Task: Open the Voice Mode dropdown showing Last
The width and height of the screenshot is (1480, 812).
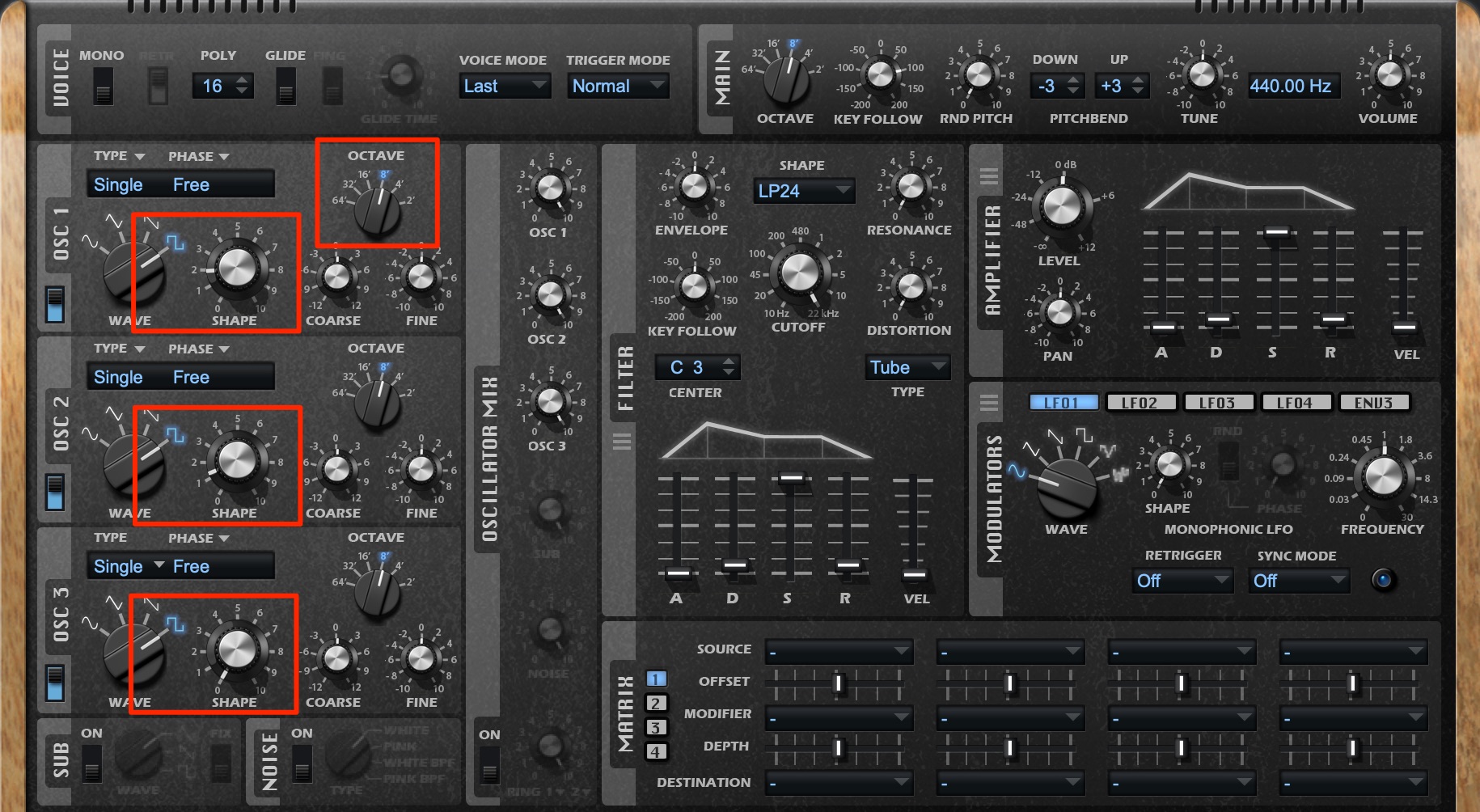Action: [505, 86]
